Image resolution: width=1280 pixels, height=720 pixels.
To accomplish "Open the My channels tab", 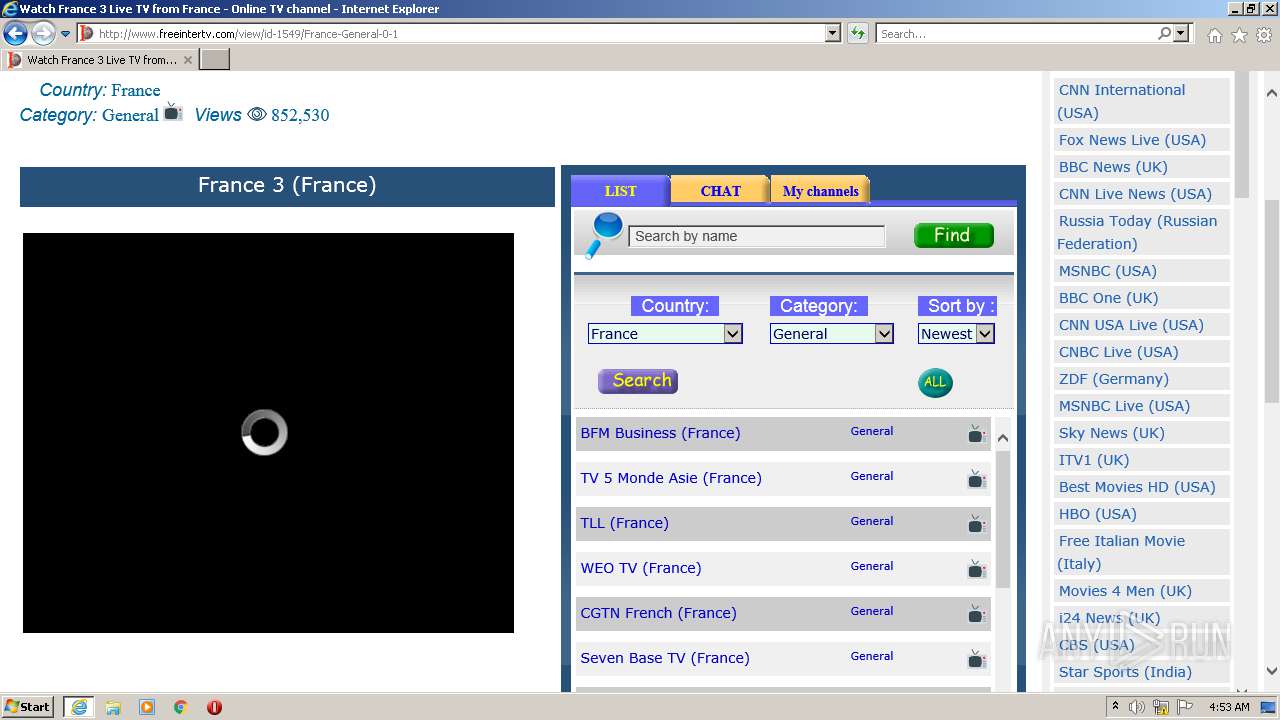I will 820,191.
